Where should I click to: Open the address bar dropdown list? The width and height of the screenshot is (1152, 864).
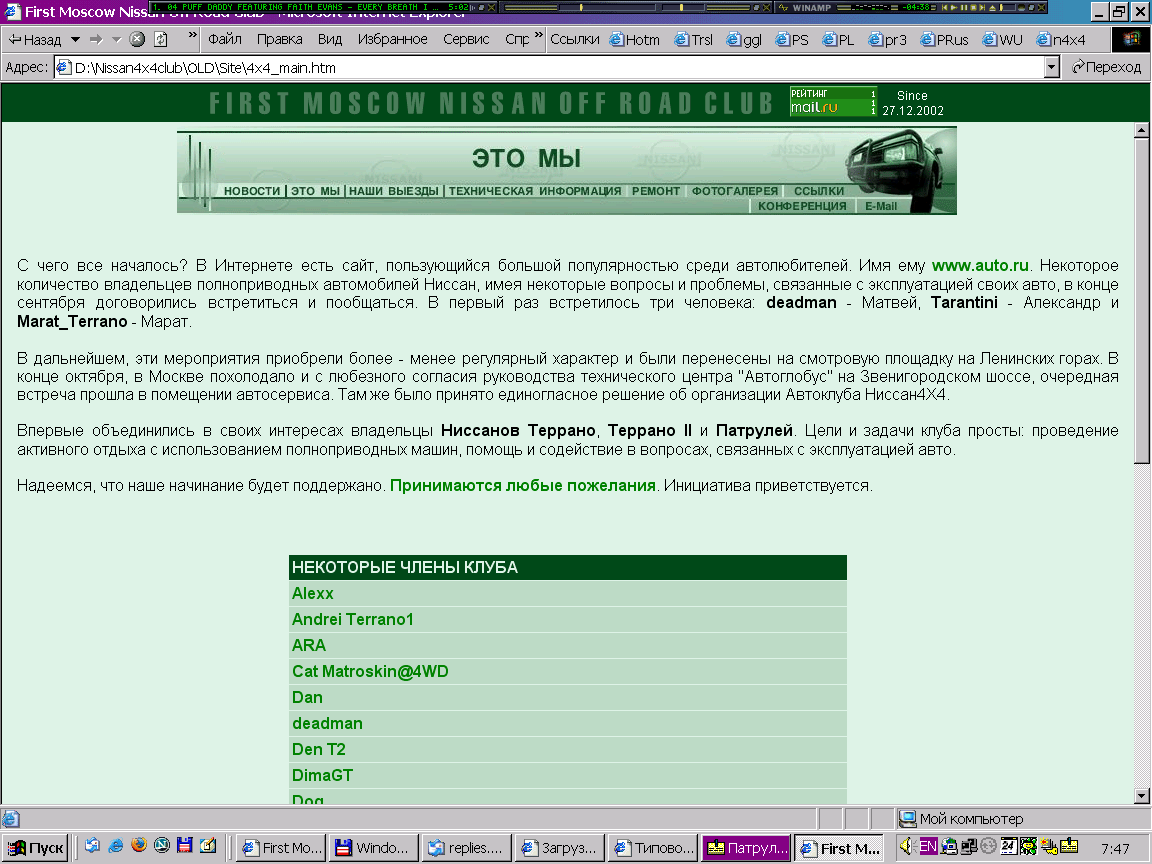click(x=1051, y=68)
